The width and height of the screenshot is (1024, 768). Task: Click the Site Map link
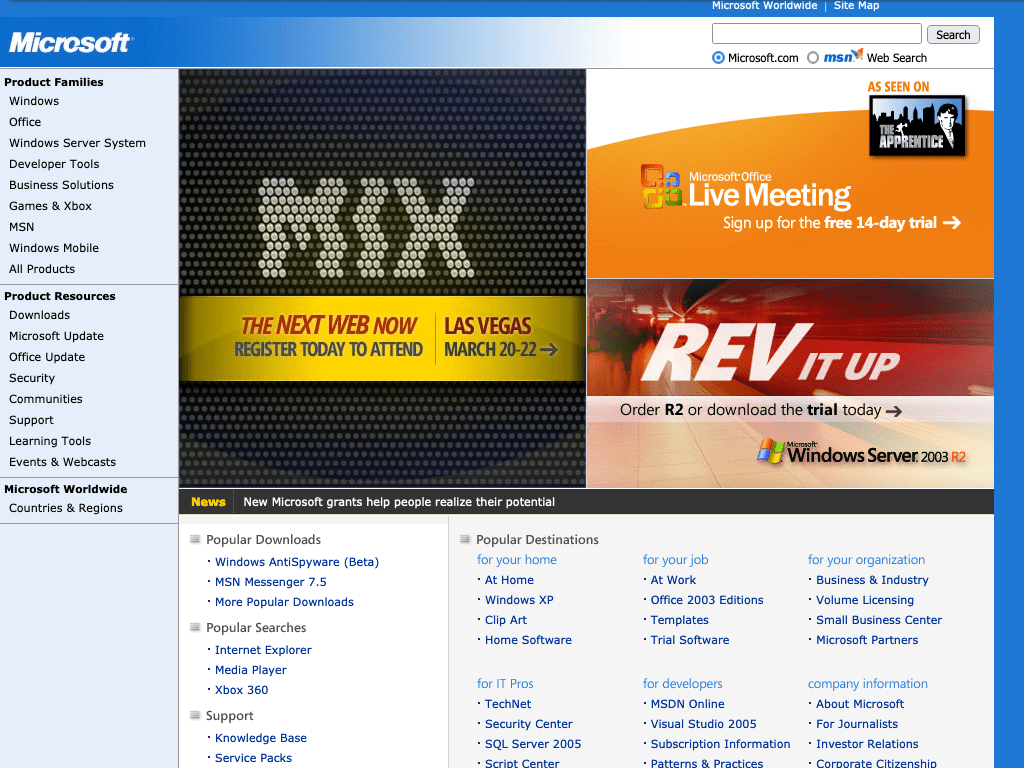pos(856,6)
